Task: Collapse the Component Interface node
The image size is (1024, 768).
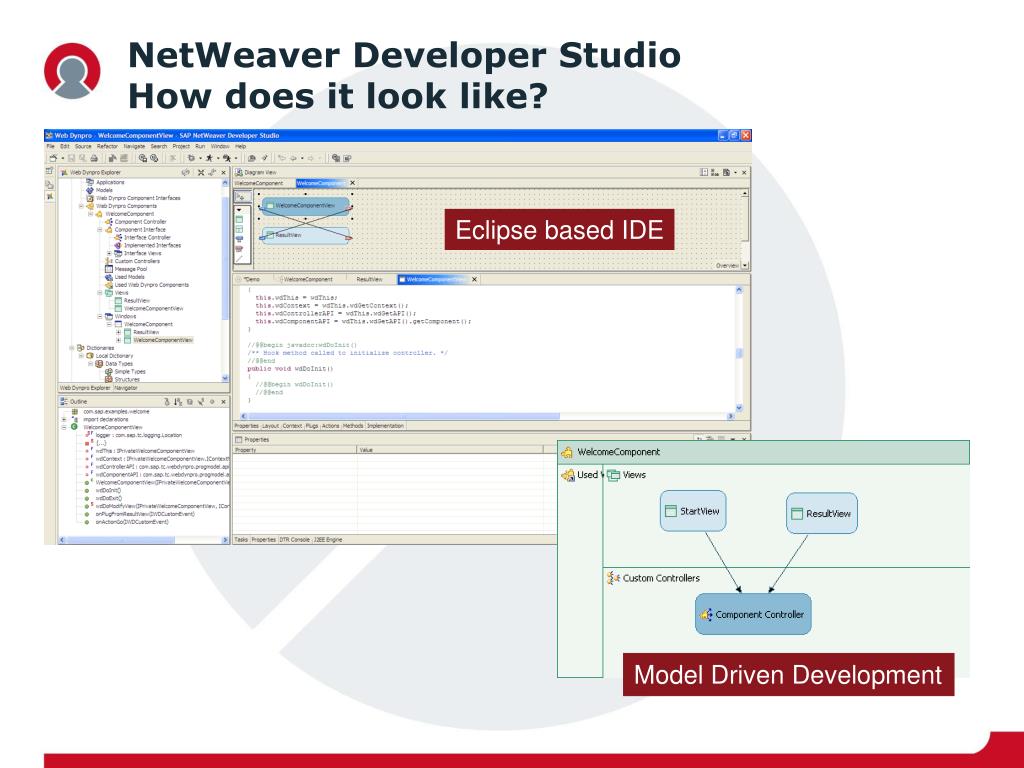Action: tap(100, 229)
